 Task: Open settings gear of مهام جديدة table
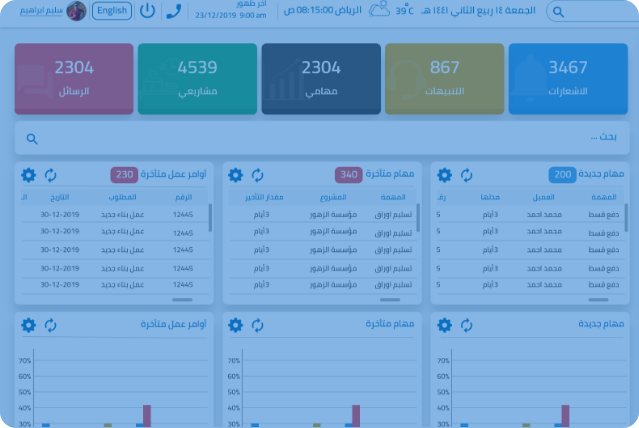444,175
